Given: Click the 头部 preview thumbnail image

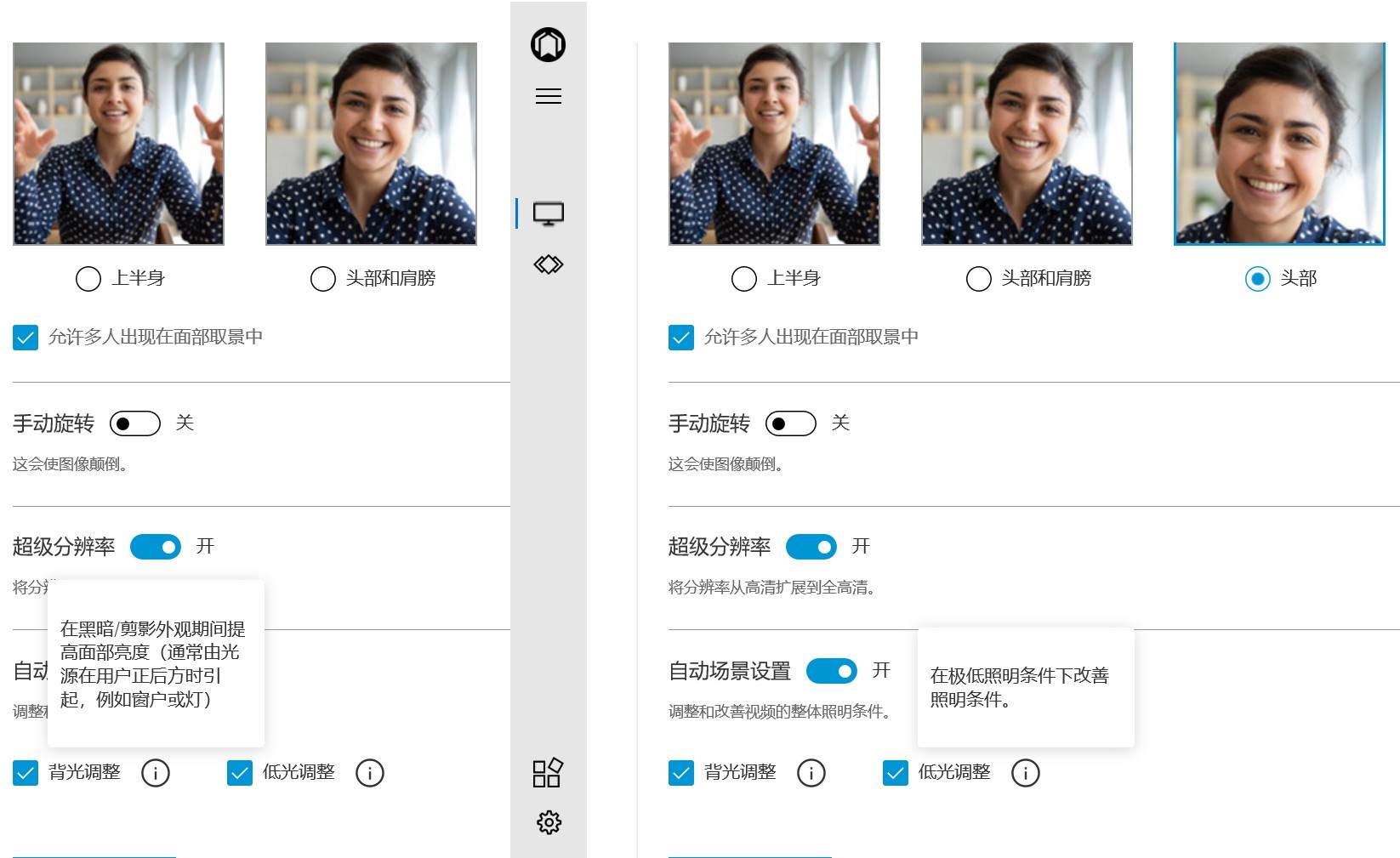Looking at the screenshot, I should 1279,143.
